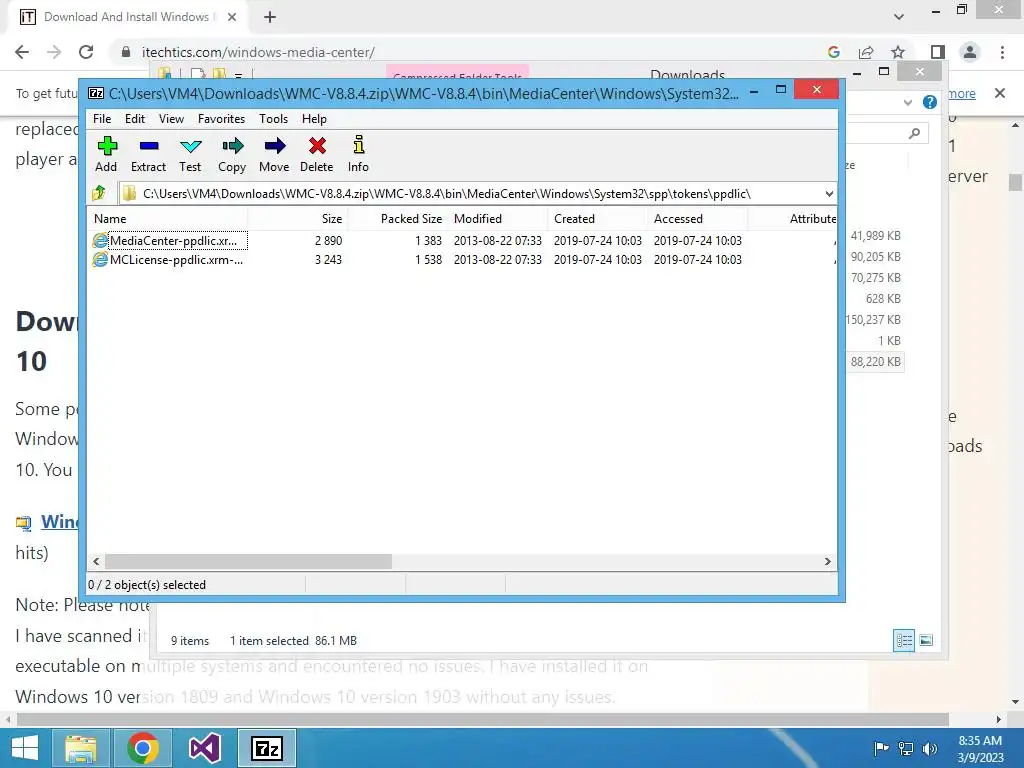This screenshot has height=768, width=1024.
Task: Switch Explorer to large icons view
Action: (x=926, y=640)
